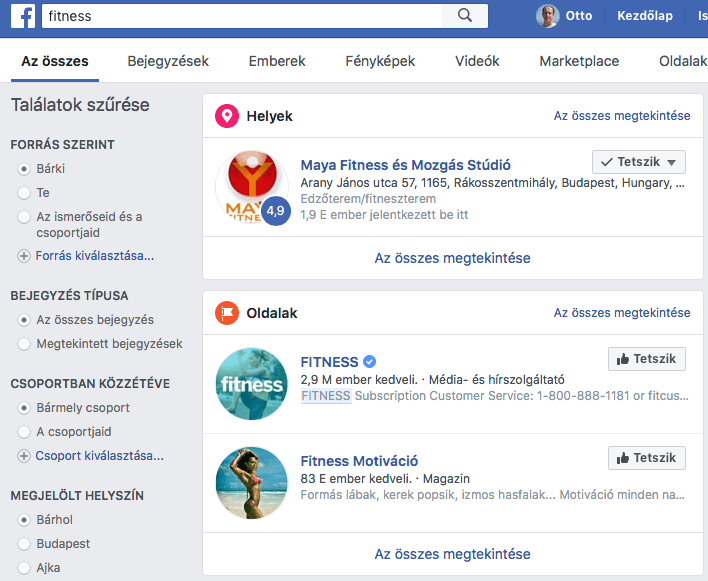Viewport: 708px width, 581px height.
Task: Click the 4,9 rating badge on Maya Fitness
Action: pos(275,211)
